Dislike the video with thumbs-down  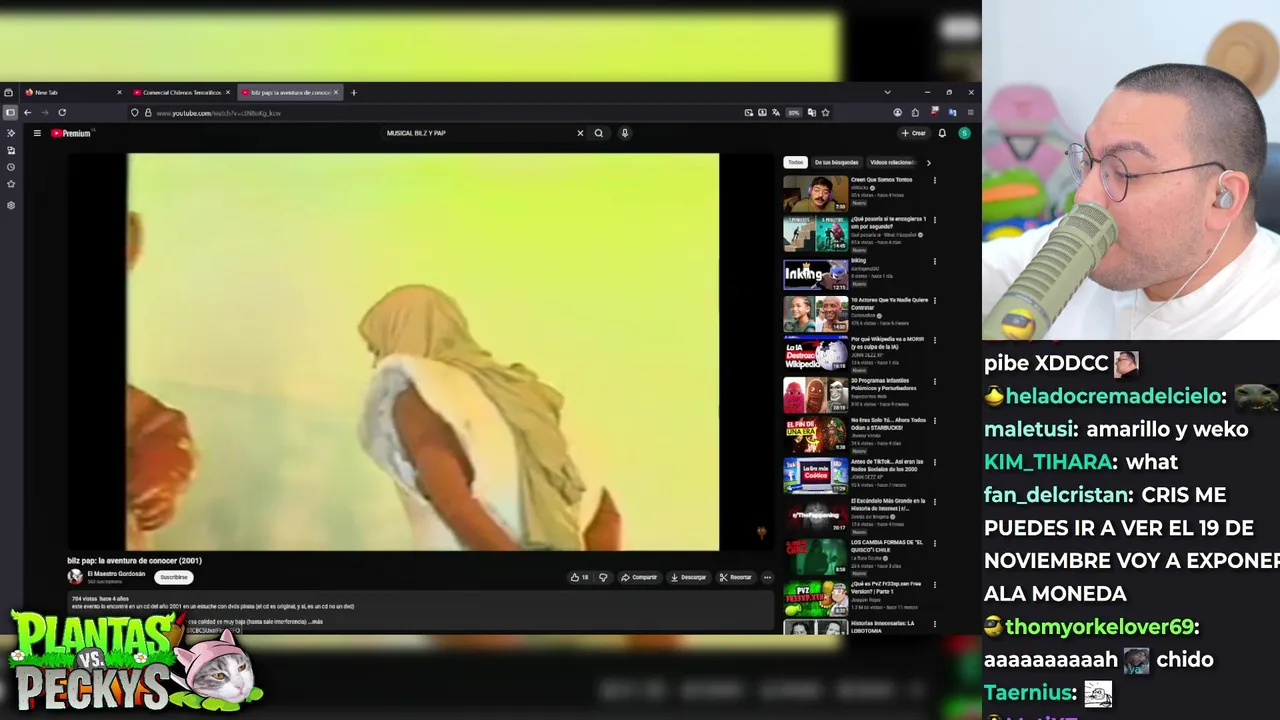(x=602, y=577)
